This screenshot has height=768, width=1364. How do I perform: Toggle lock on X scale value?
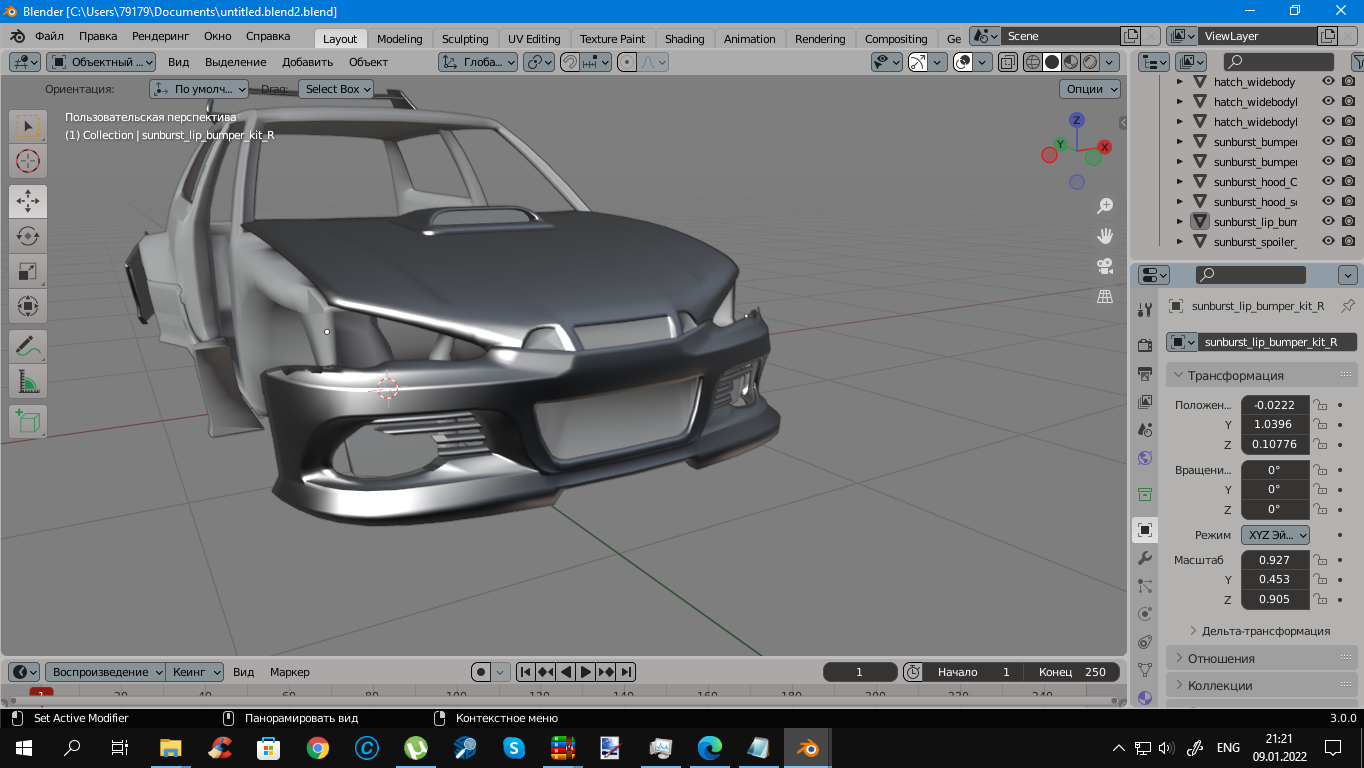1320,560
